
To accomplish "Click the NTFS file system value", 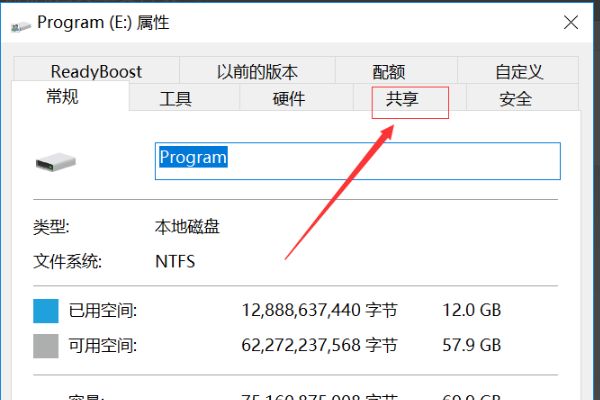I will (x=175, y=262).
